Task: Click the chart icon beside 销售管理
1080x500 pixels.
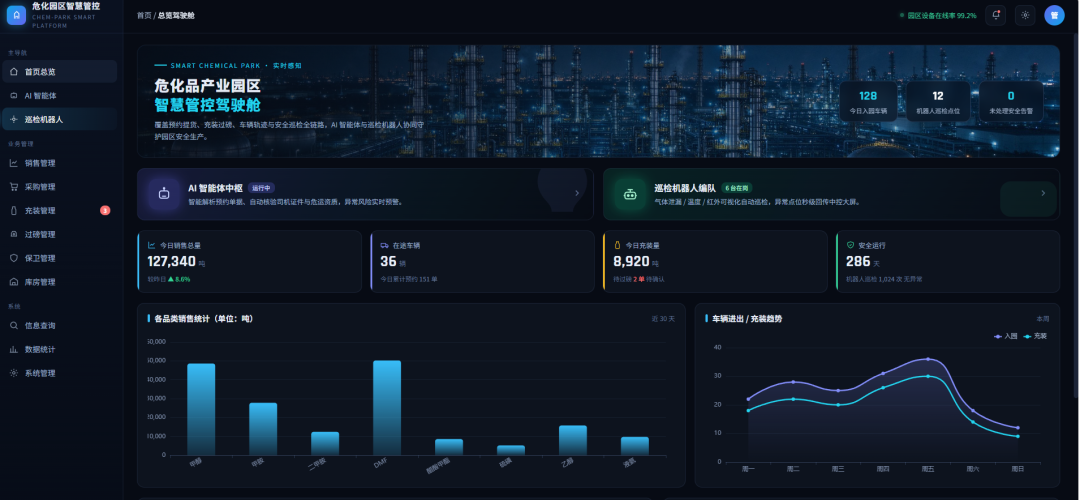Action: pos(14,163)
